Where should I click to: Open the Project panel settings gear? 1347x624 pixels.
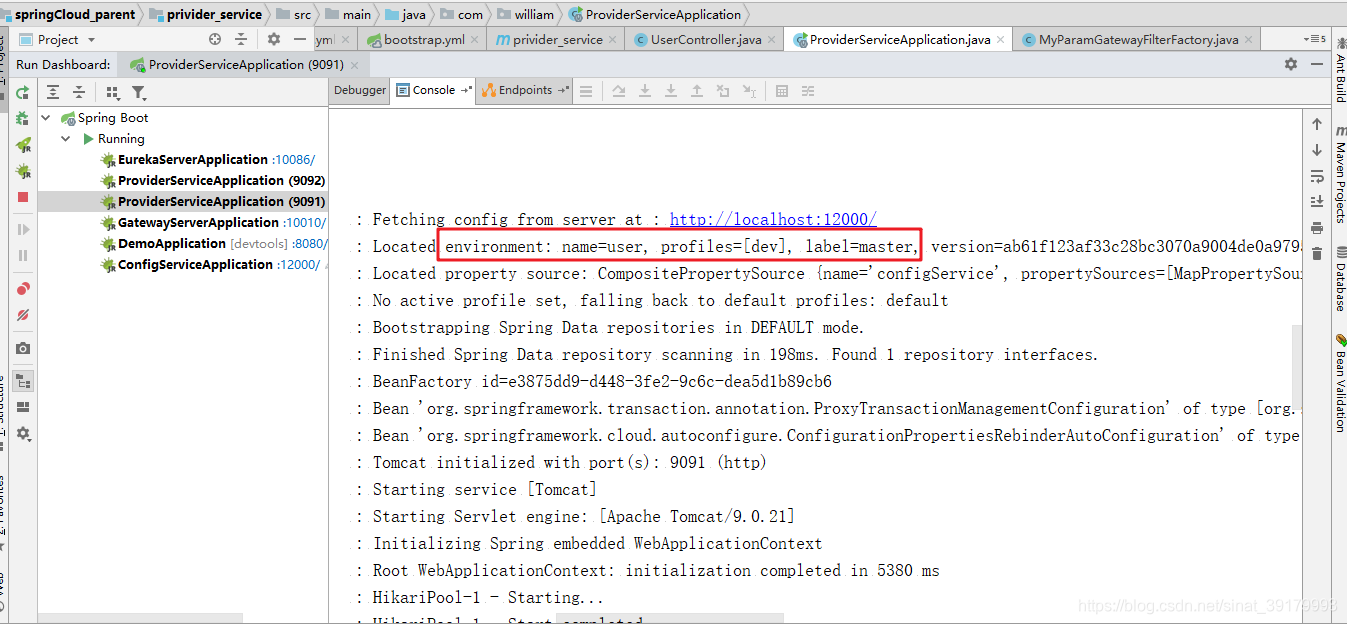point(274,39)
